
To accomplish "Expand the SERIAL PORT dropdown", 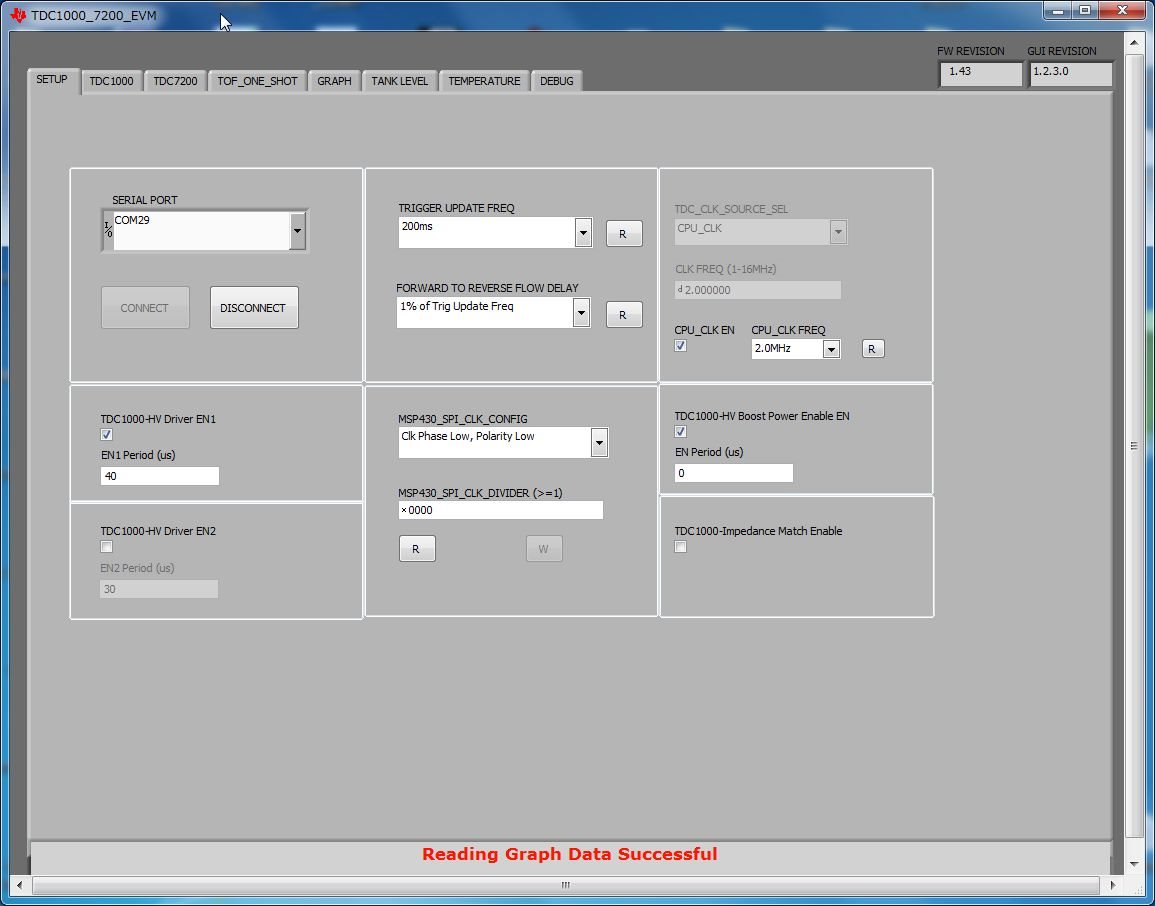I will (x=297, y=231).
